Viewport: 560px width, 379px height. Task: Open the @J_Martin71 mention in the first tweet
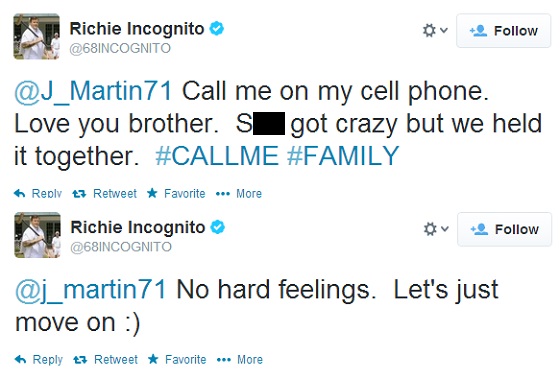point(94,91)
